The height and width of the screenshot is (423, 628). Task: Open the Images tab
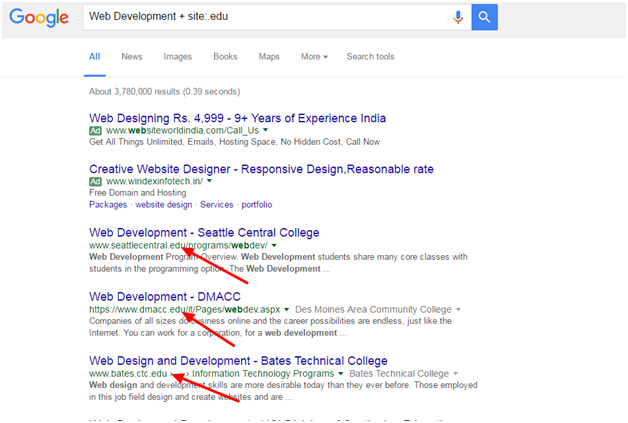(177, 57)
